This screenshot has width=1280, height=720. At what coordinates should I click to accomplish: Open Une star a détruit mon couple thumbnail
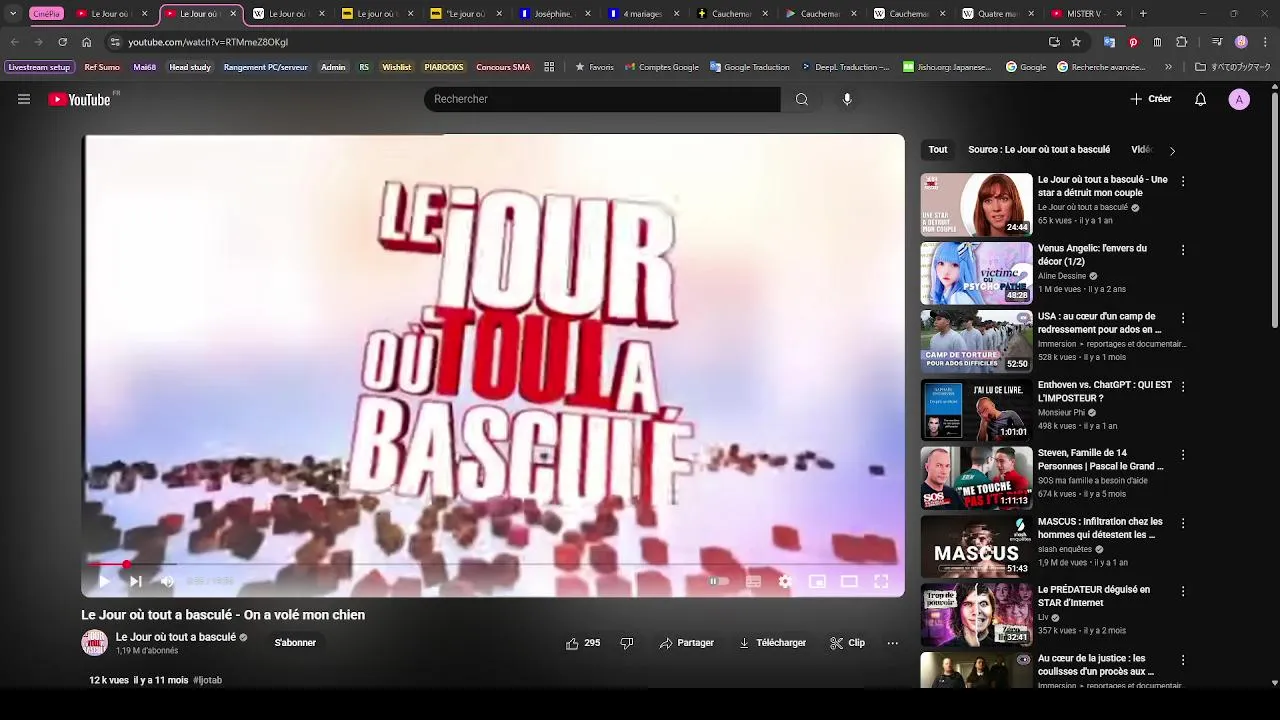pos(976,205)
